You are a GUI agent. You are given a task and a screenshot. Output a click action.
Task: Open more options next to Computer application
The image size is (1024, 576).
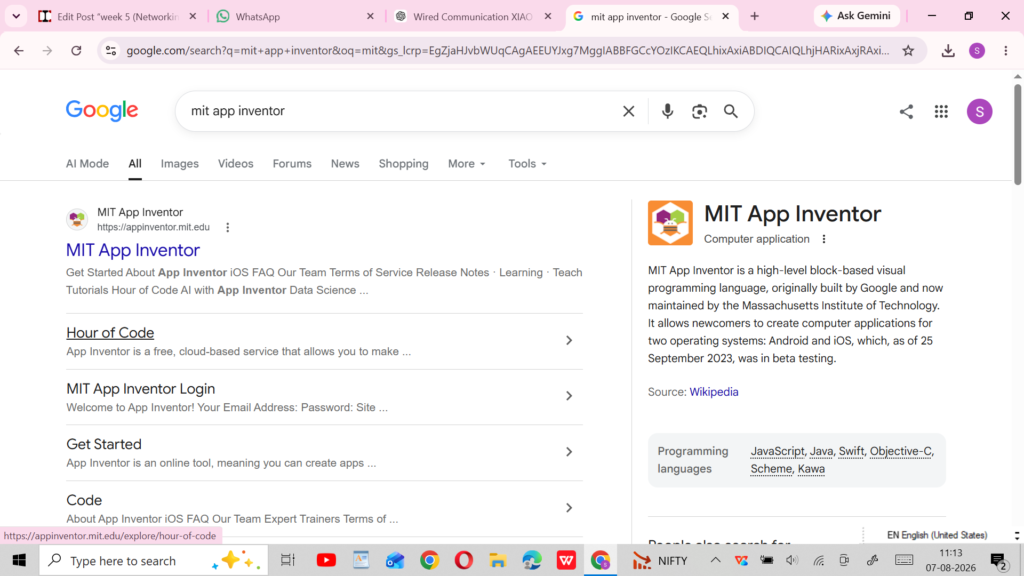pyautogui.click(x=824, y=239)
